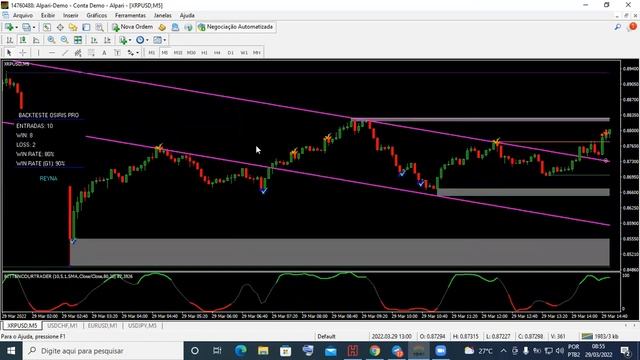Viewport: 640px width, 360px height.
Task: Click the search magnifier icon at top right
Action: click(618, 27)
